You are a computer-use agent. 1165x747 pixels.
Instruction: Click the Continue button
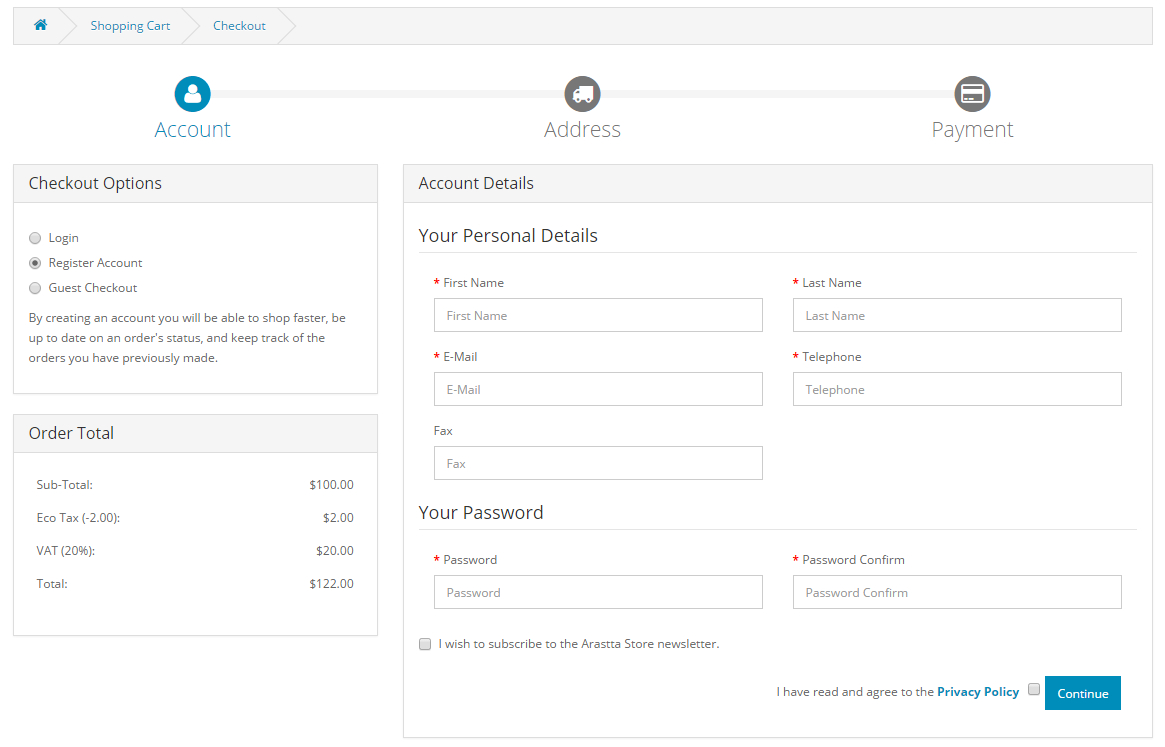[1083, 693]
